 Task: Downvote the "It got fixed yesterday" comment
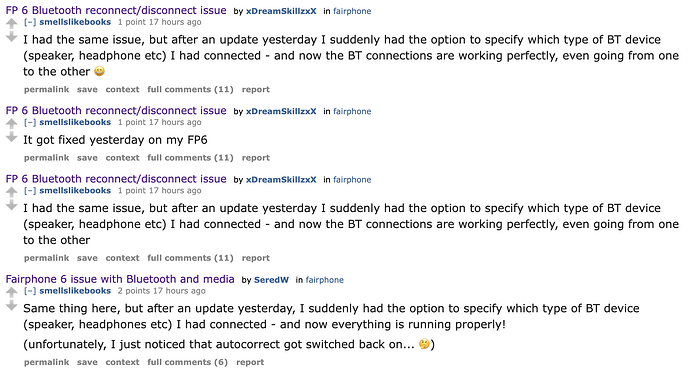[x=11, y=138]
